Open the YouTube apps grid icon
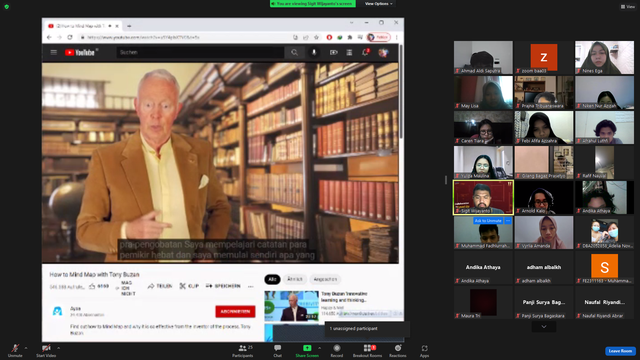Viewport: 640px width, 360px height. tap(349, 52)
